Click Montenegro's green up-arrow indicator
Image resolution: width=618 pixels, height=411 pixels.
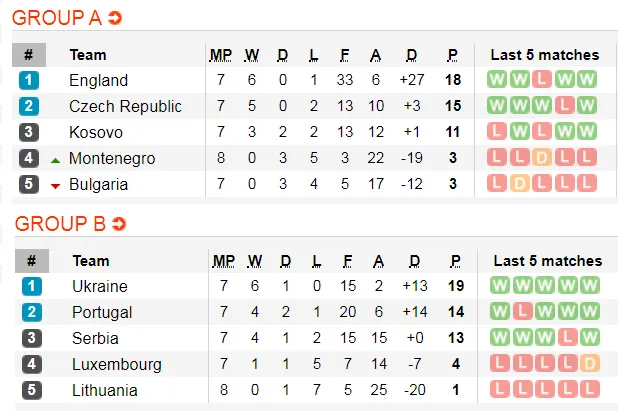(56, 159)
